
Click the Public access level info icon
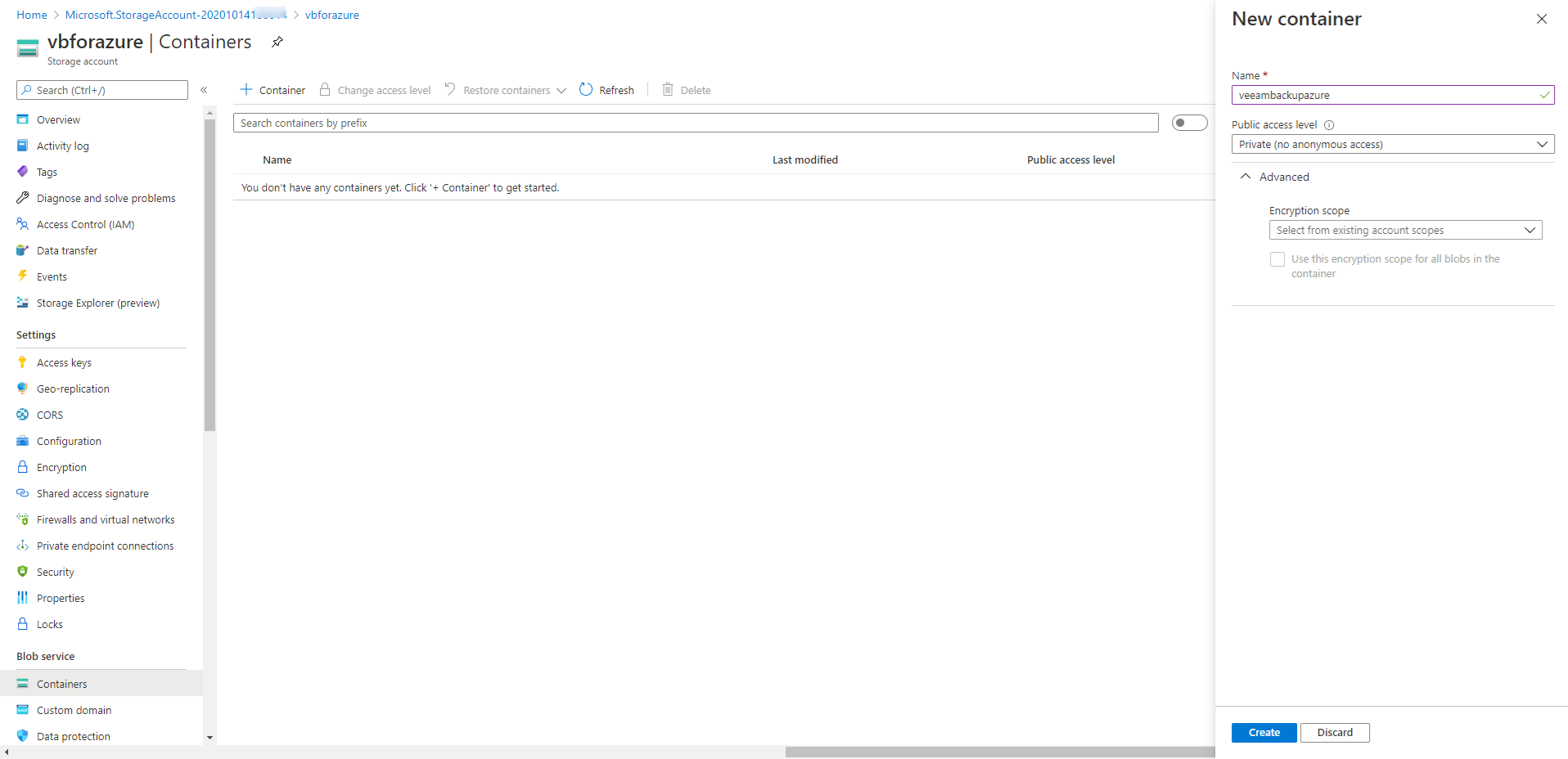(1329, 125)
